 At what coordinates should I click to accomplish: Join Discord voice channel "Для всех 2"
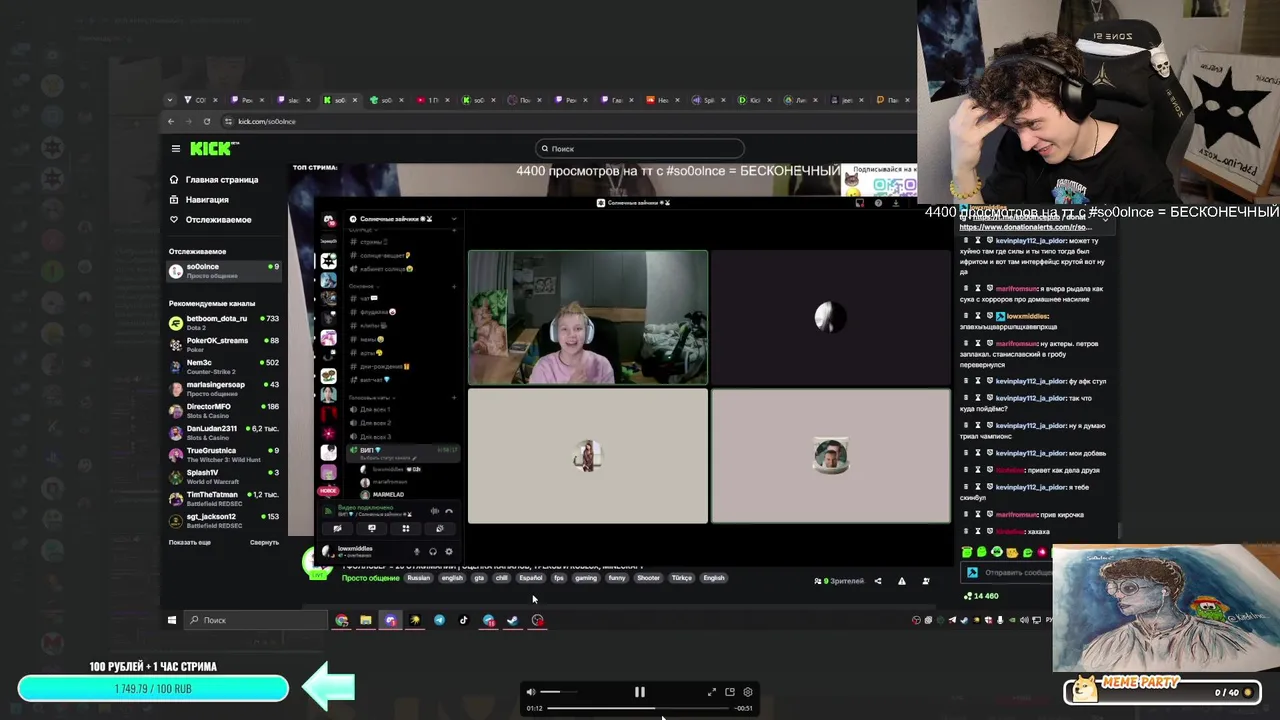tap(375, 423)
